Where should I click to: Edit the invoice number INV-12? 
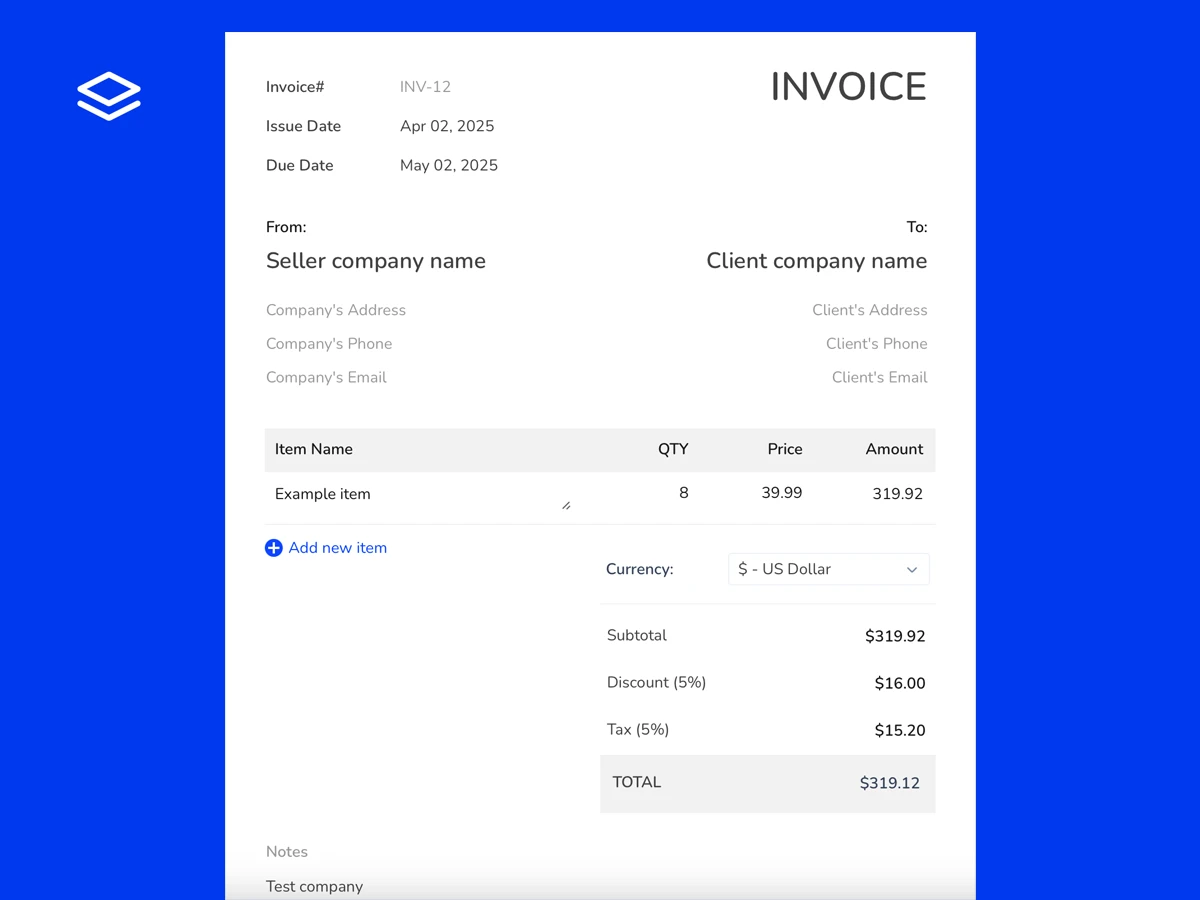point(425,87)
